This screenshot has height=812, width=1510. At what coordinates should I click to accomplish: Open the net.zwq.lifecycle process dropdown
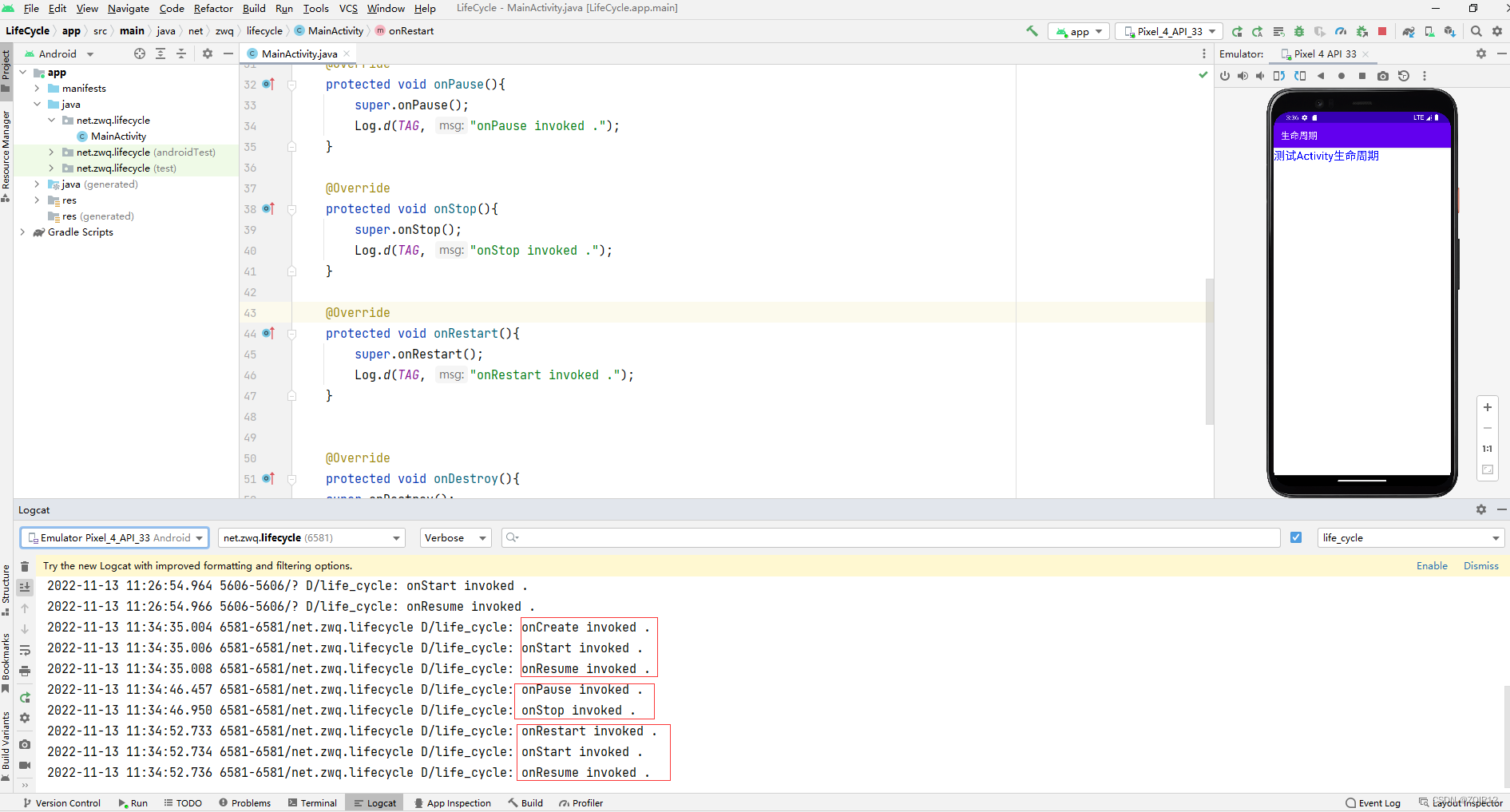click(311, 537)
